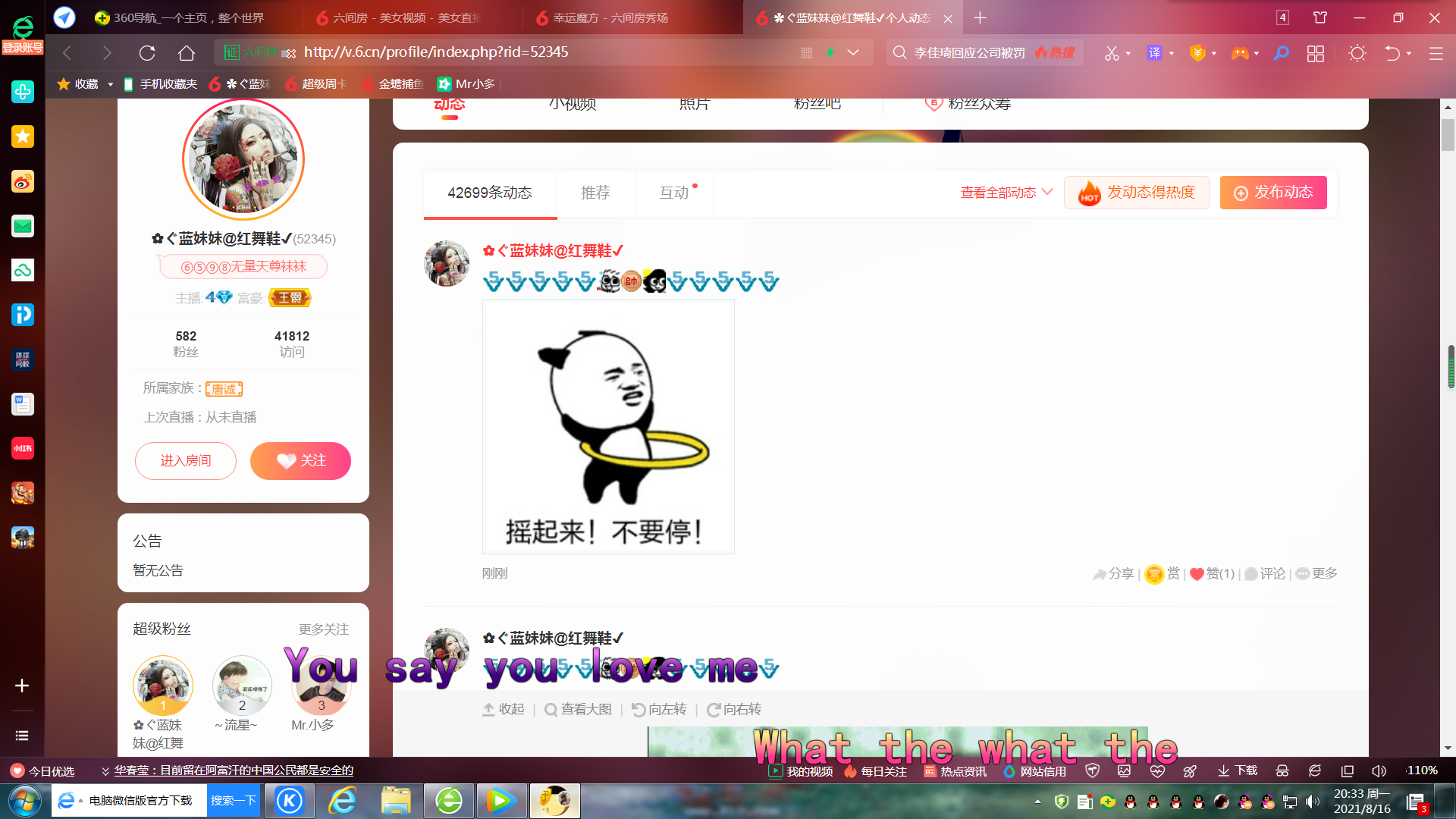Click the profile avatar picture

coord(243,160)
